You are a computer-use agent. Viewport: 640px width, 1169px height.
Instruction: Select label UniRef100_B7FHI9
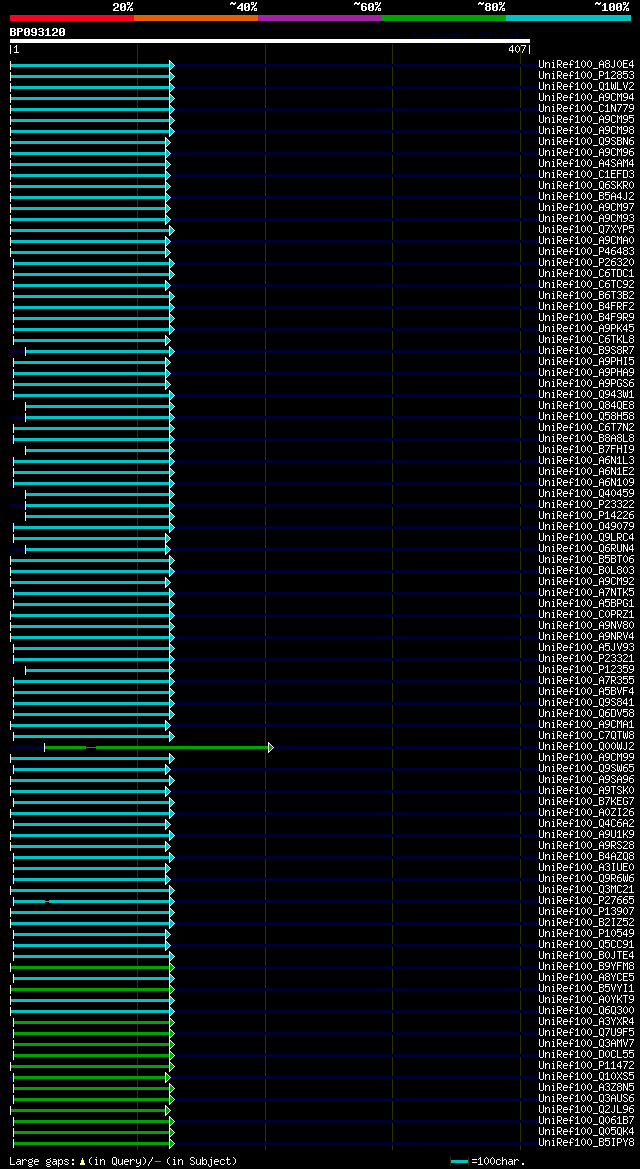coord(586,450)
